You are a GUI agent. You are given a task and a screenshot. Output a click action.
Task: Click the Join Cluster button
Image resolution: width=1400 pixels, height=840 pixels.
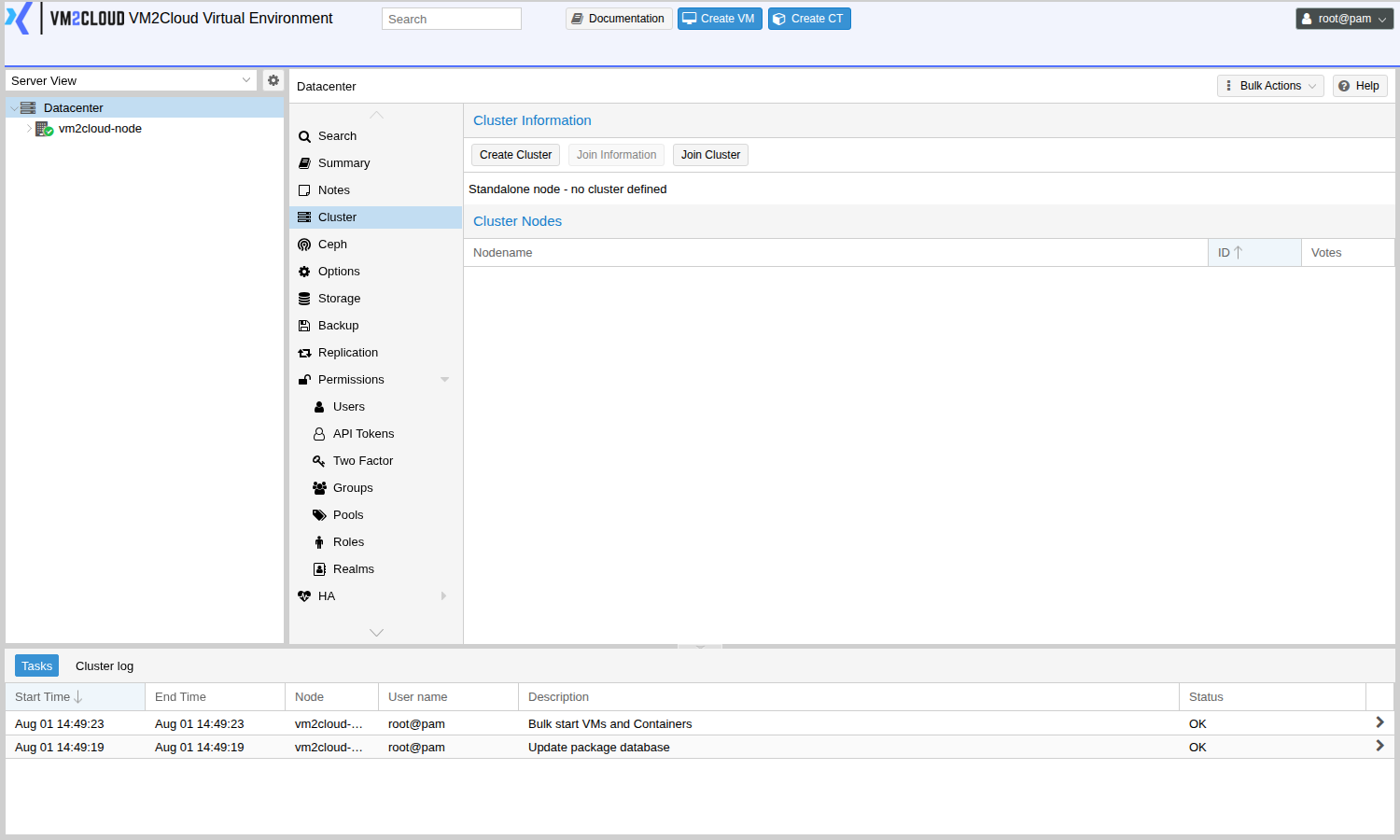tap(710, 155)
